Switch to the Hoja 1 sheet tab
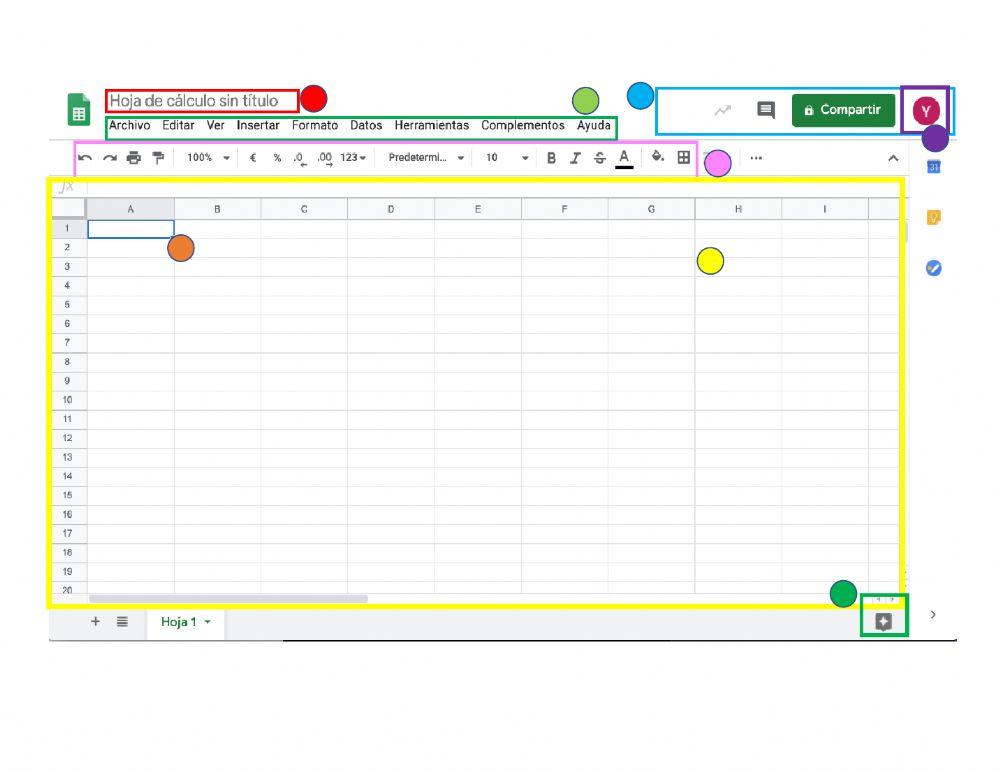 click(178, 621)
